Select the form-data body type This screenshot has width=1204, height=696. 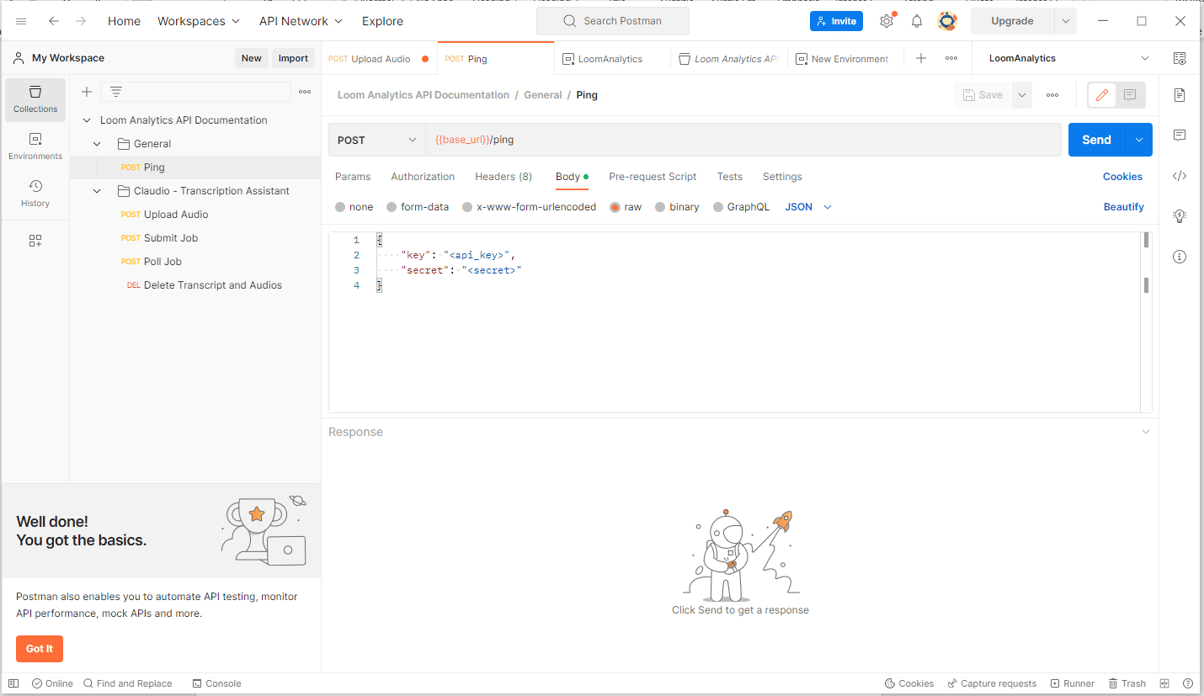pos(417,207)
